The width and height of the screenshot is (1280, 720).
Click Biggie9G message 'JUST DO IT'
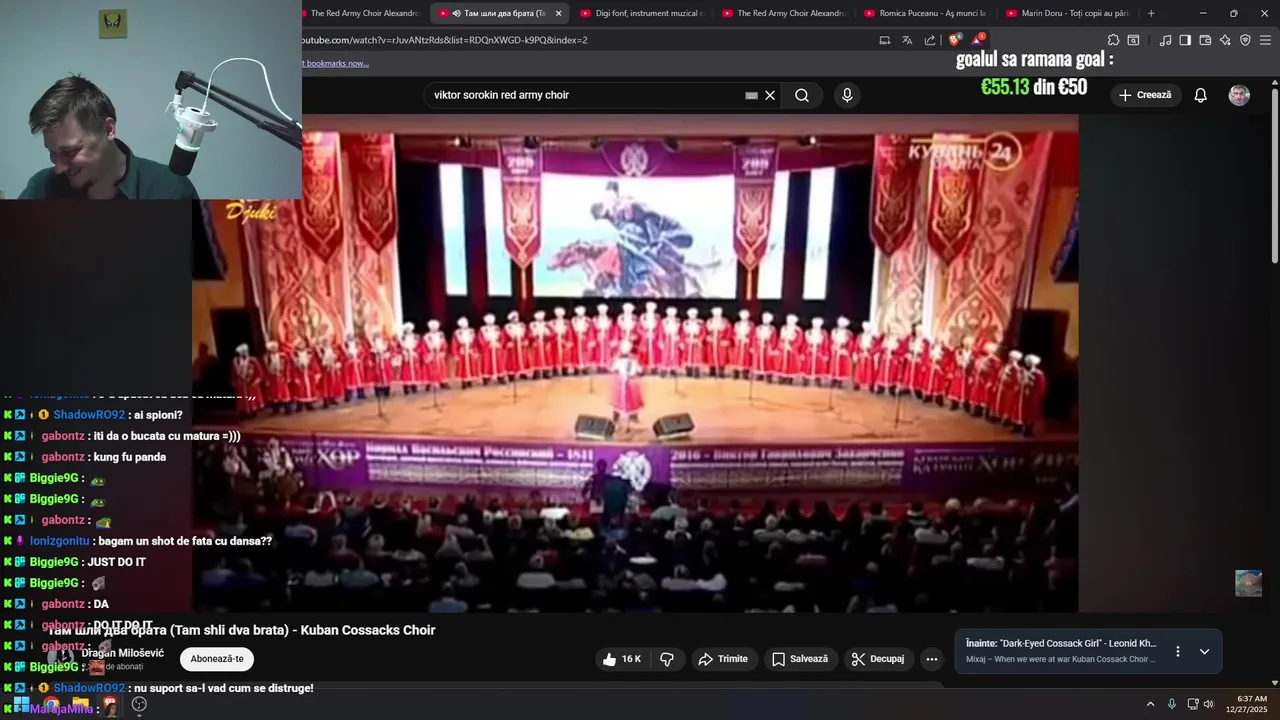pyautogui.click(x=117, y=562)
